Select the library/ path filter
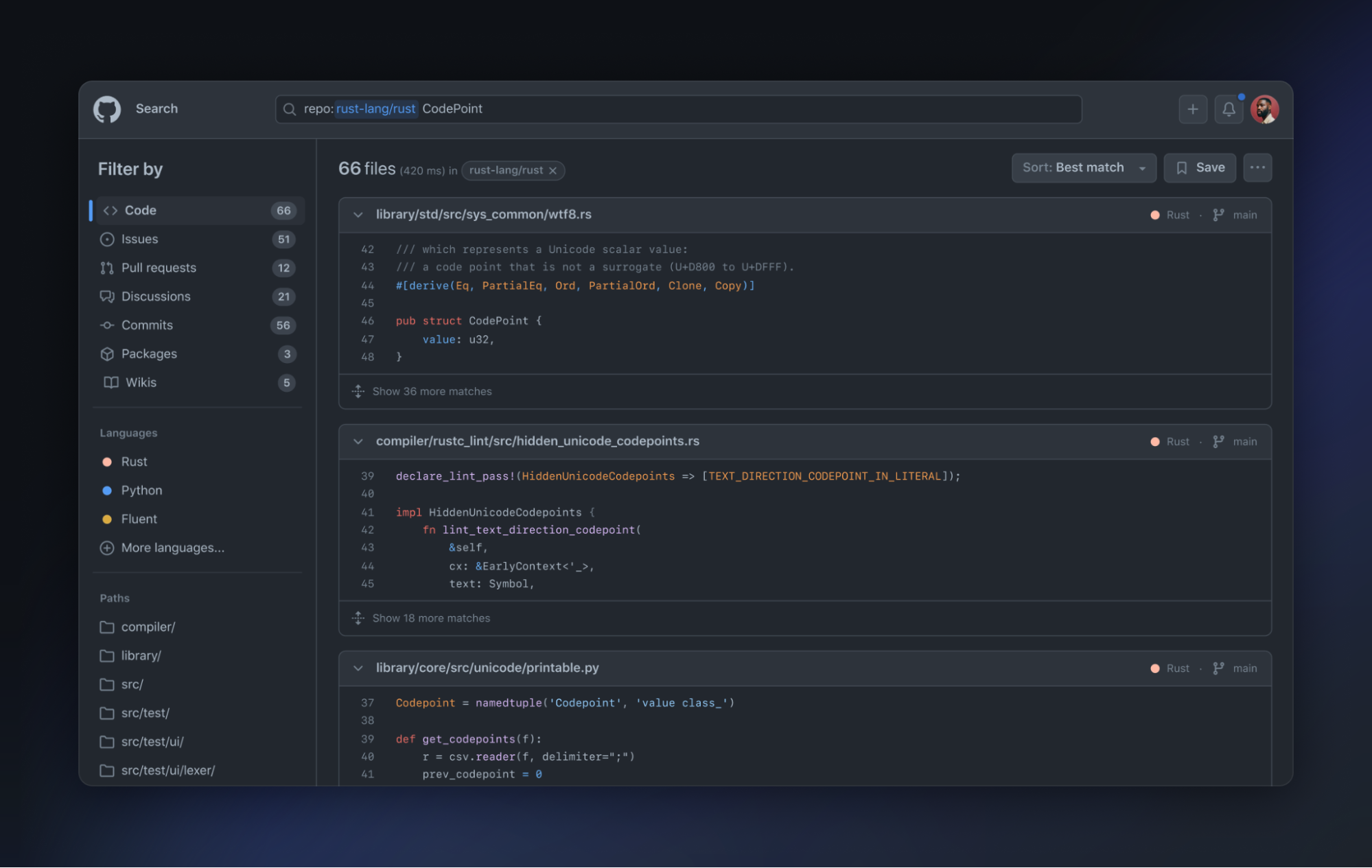Image resolution: width=1372 pixels, height=868 pixels. point(140,656)
